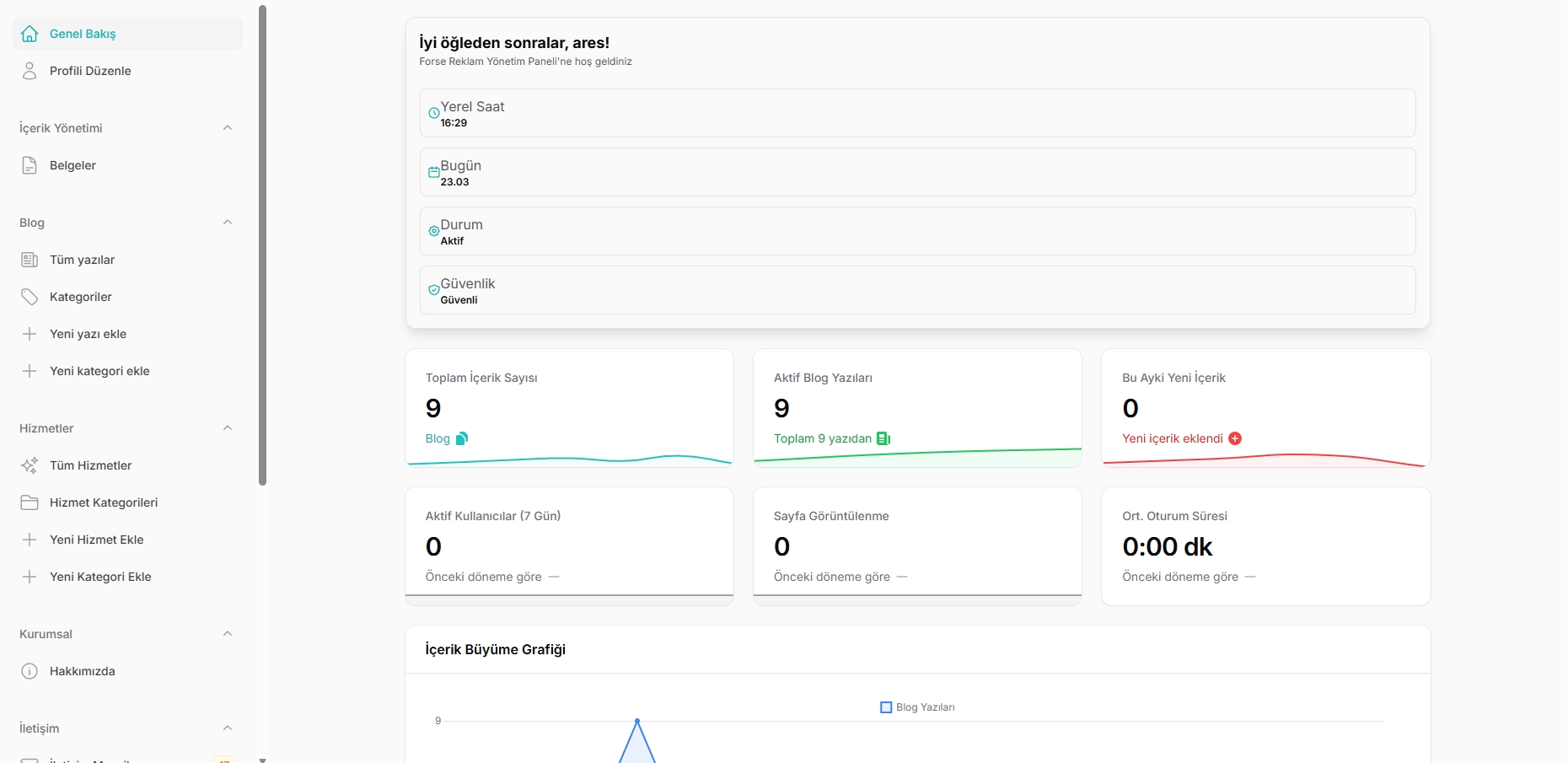Click the info icon next to Hakkımızda

click(30, 671)
